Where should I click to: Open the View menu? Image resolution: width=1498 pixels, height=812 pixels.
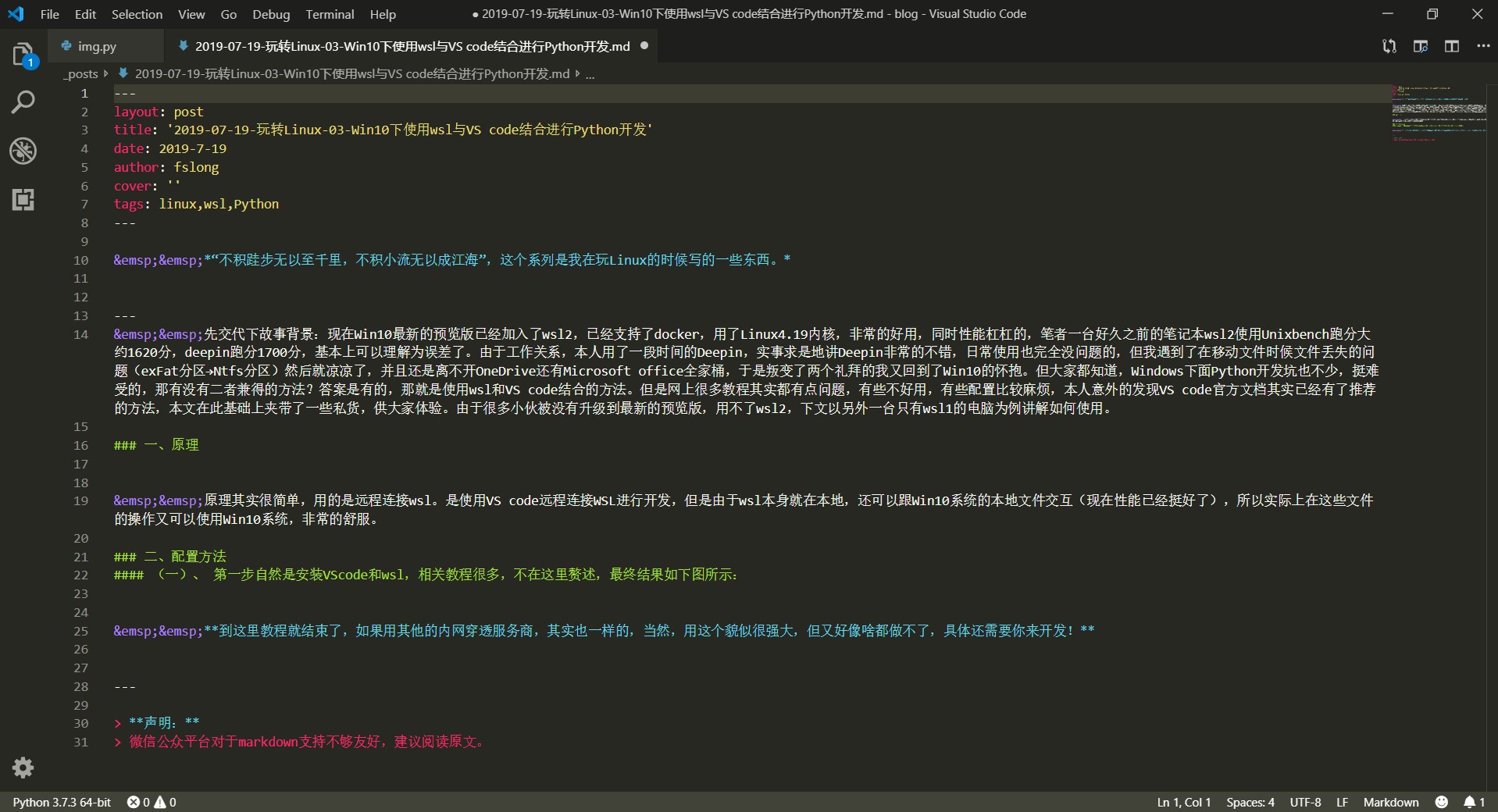[191, 14]
